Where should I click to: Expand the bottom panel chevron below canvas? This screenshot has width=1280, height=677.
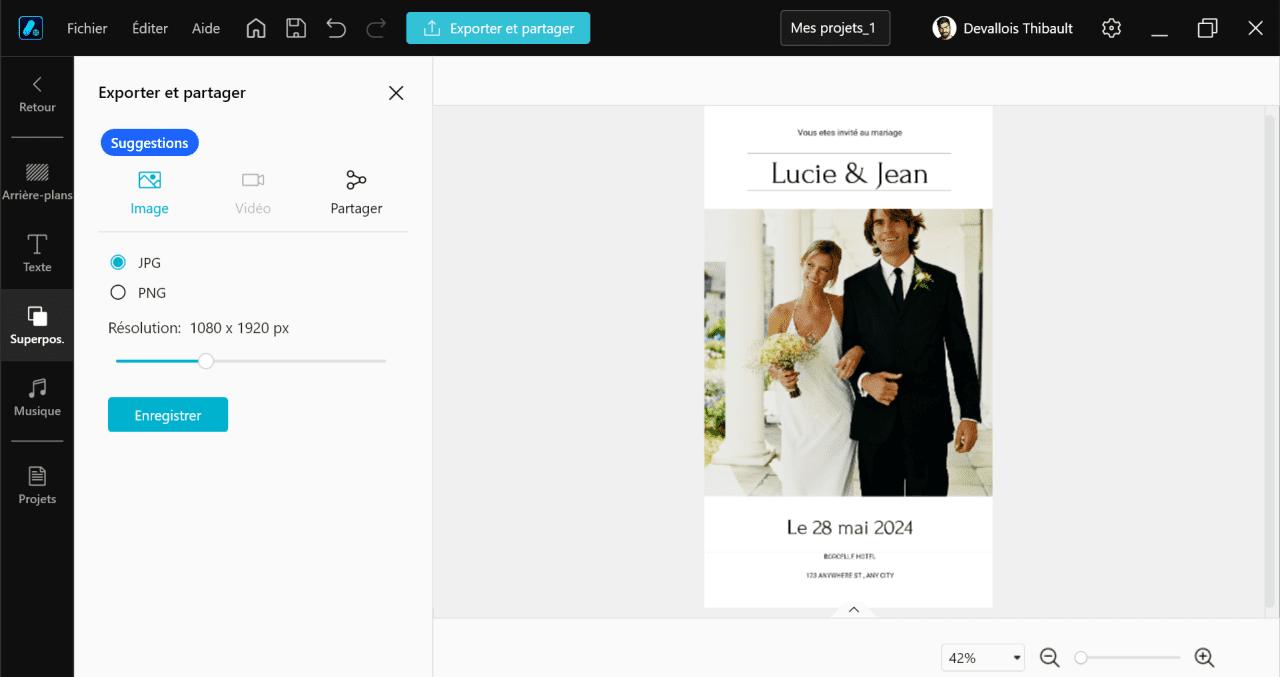pyautogui.click(x=853, y=609)
